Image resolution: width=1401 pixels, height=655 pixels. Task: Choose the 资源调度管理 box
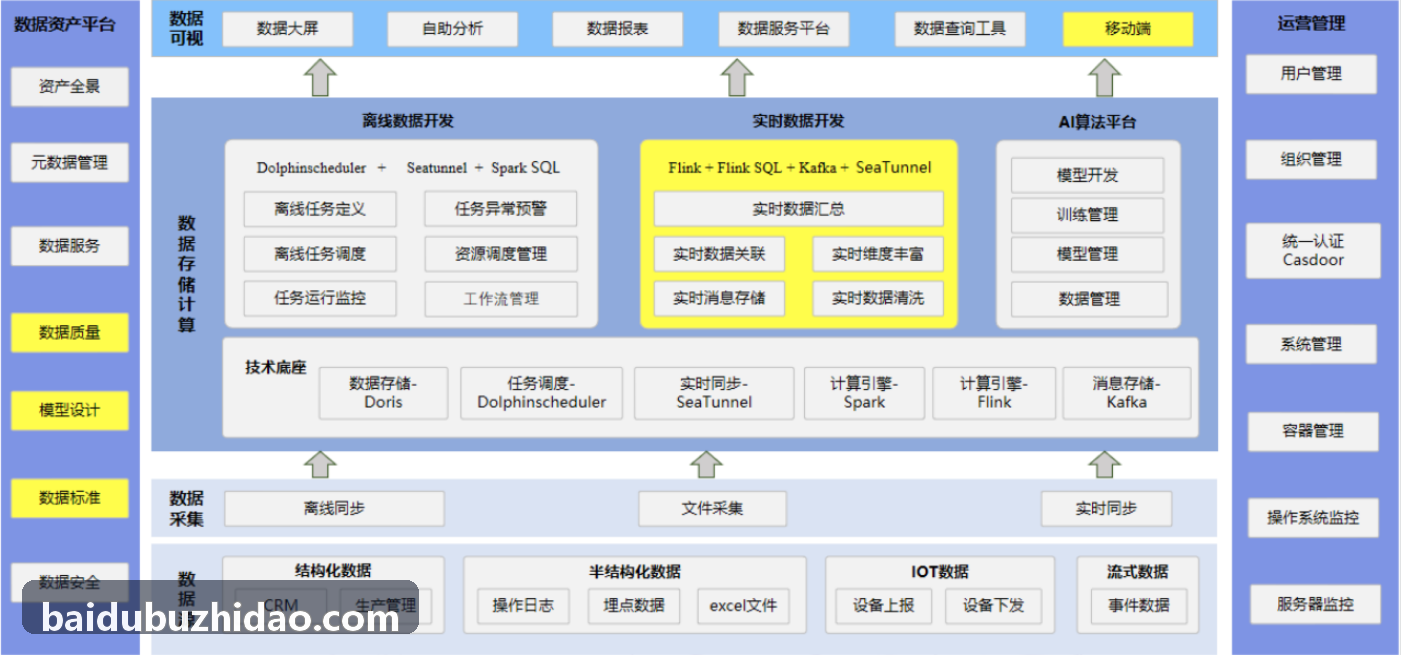pyautogui.click(x=501, y=254)
